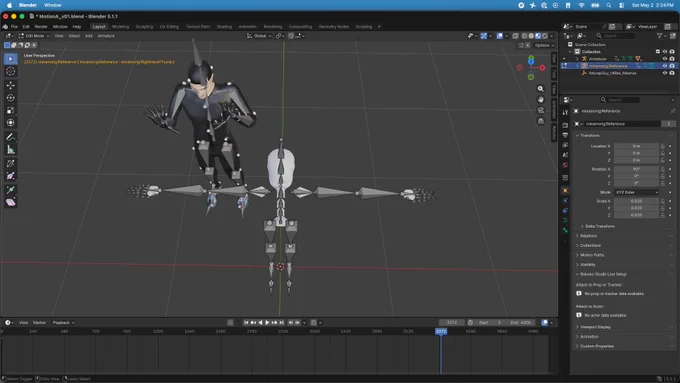Click the viewport pan hand icon
Viewport: 680px width, 383px height.
540,100
